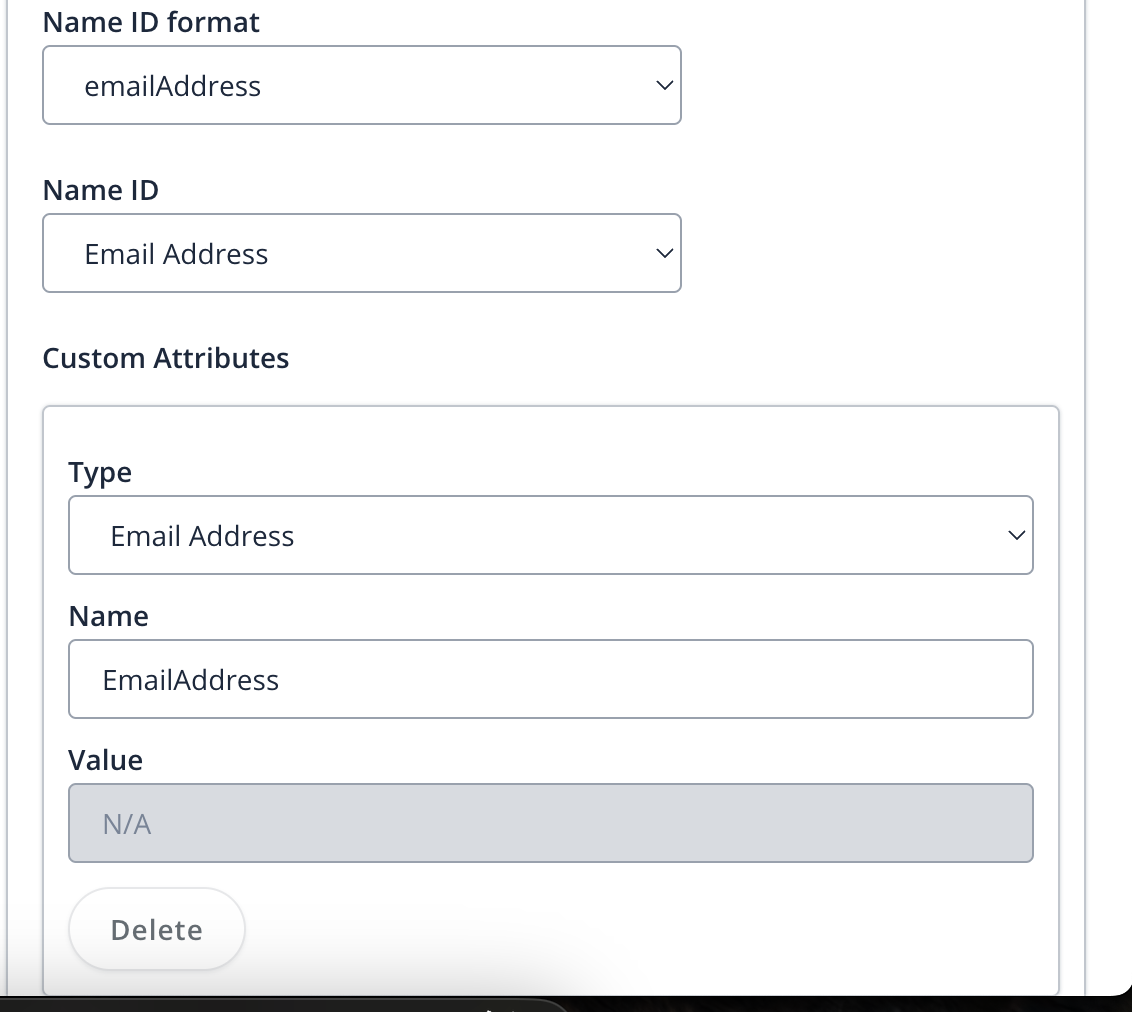Screen dimensions: 1132x1012
Task: Click the "Name ID format" label
Action: tap(151, 22)
